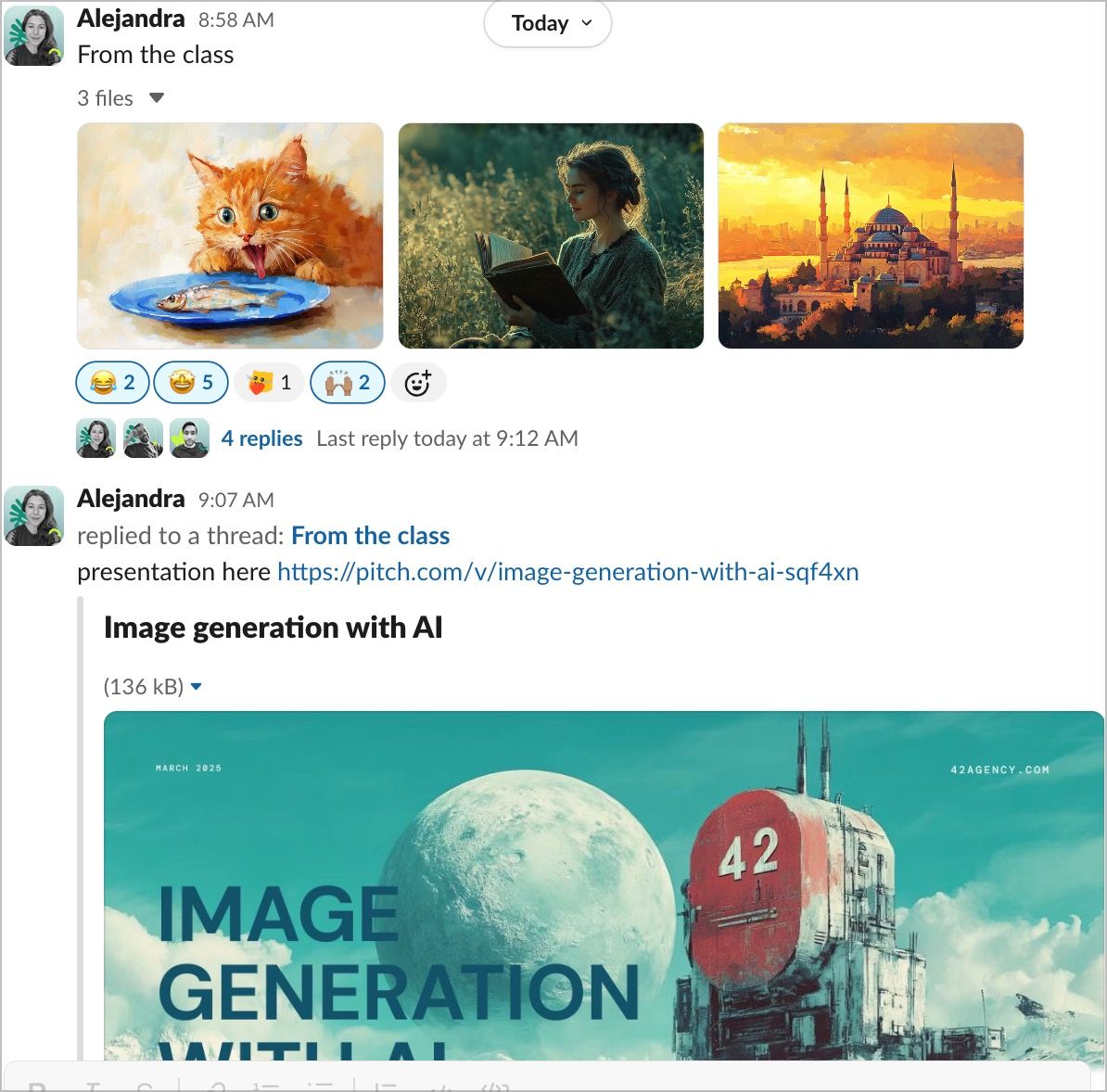Click the 9:07 AM timestamp

(235, 500)
